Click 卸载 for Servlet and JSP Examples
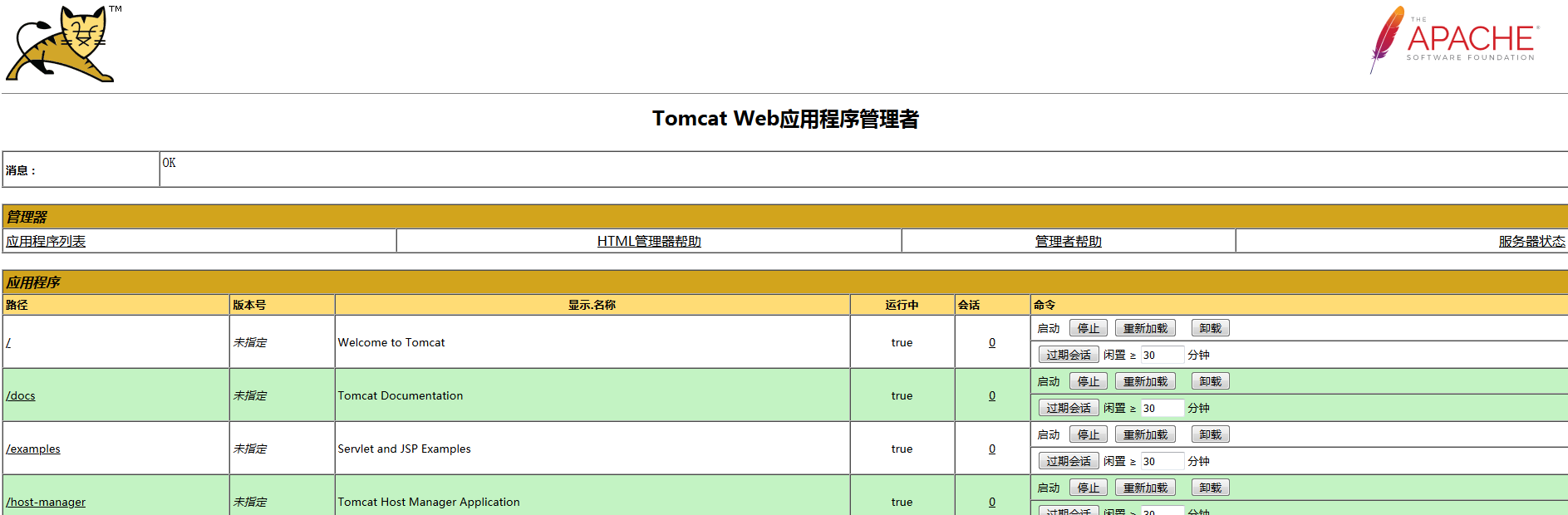Viewport: 1568px width, 515px height. pos(1211,434)
